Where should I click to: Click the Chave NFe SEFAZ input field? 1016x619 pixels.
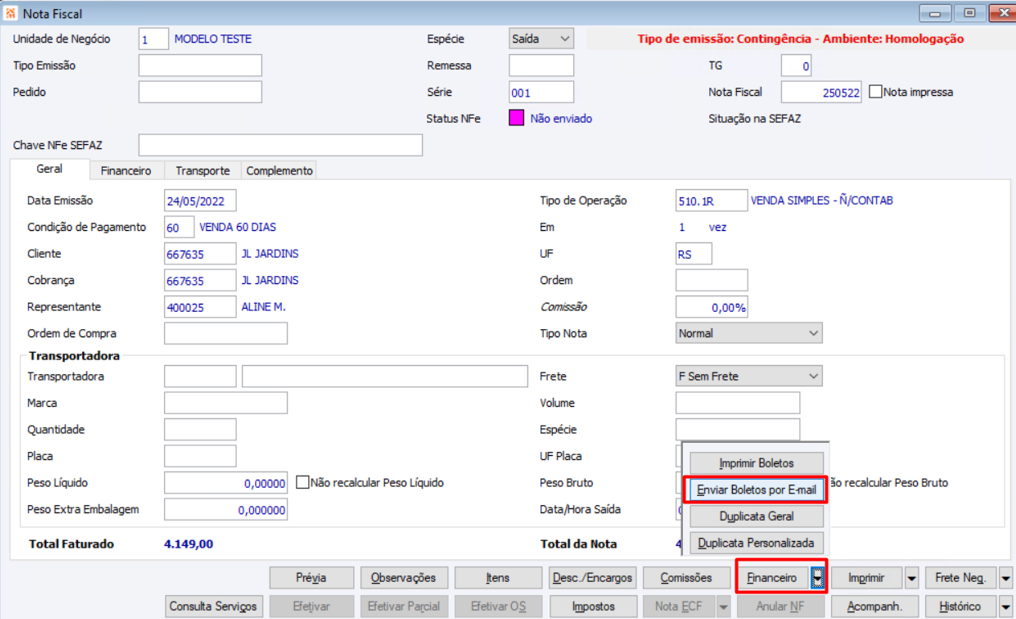(281, 145)
